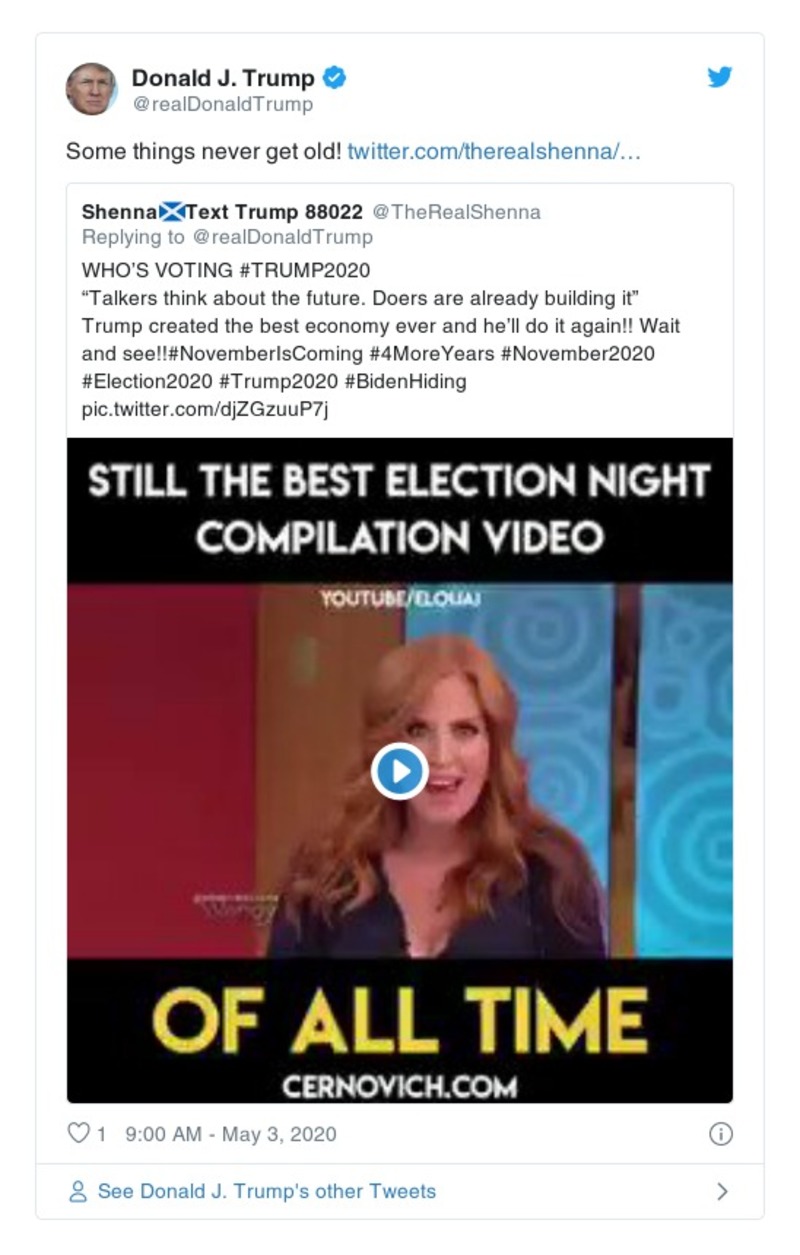The width and height of the screenshot is (800, 1255).
Task: Open the Donald J. Trump display name
Action: tap(223, 78)
